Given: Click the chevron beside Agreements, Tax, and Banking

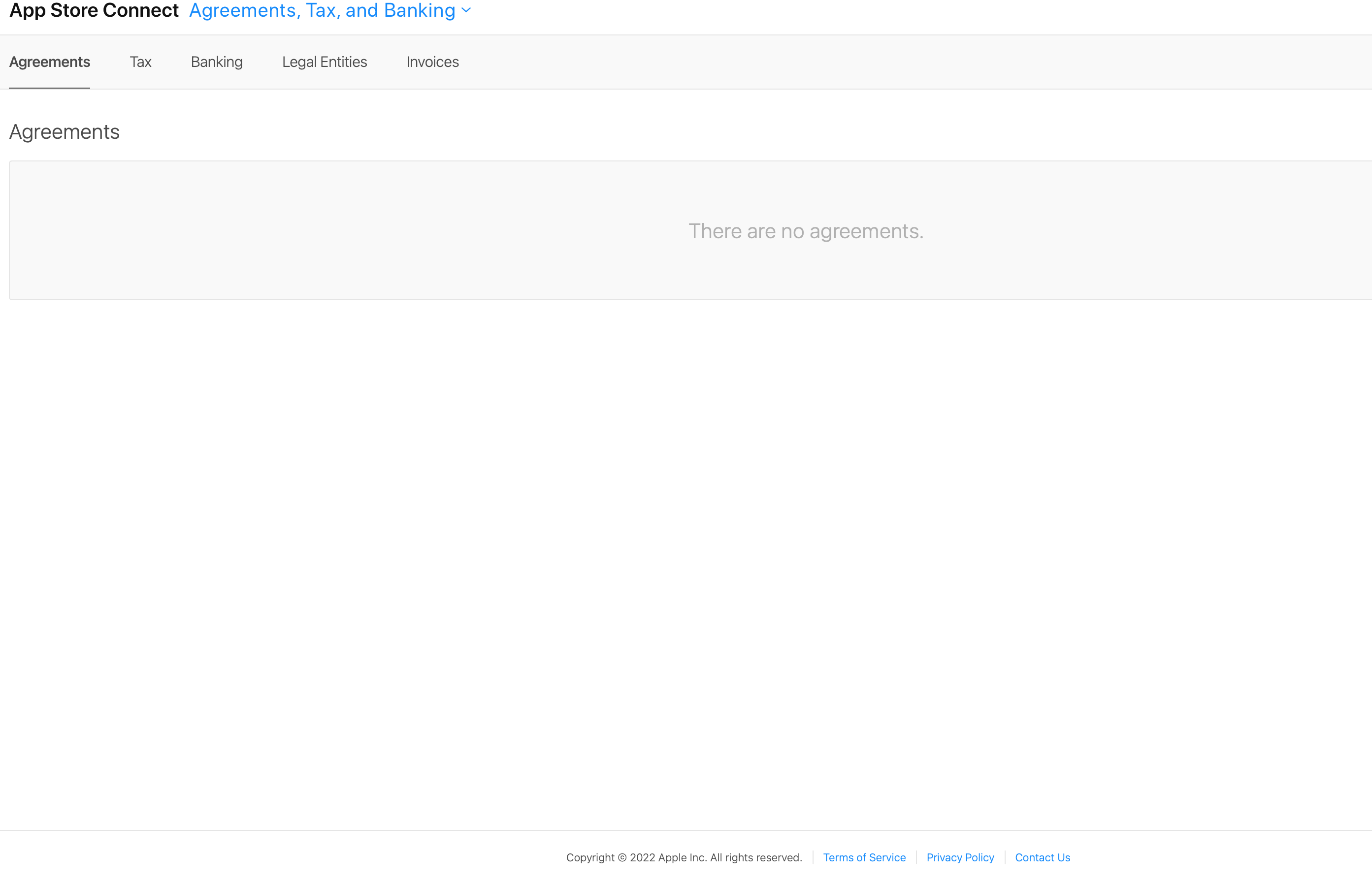Looking at the screenshot, I should click(466, 10).
